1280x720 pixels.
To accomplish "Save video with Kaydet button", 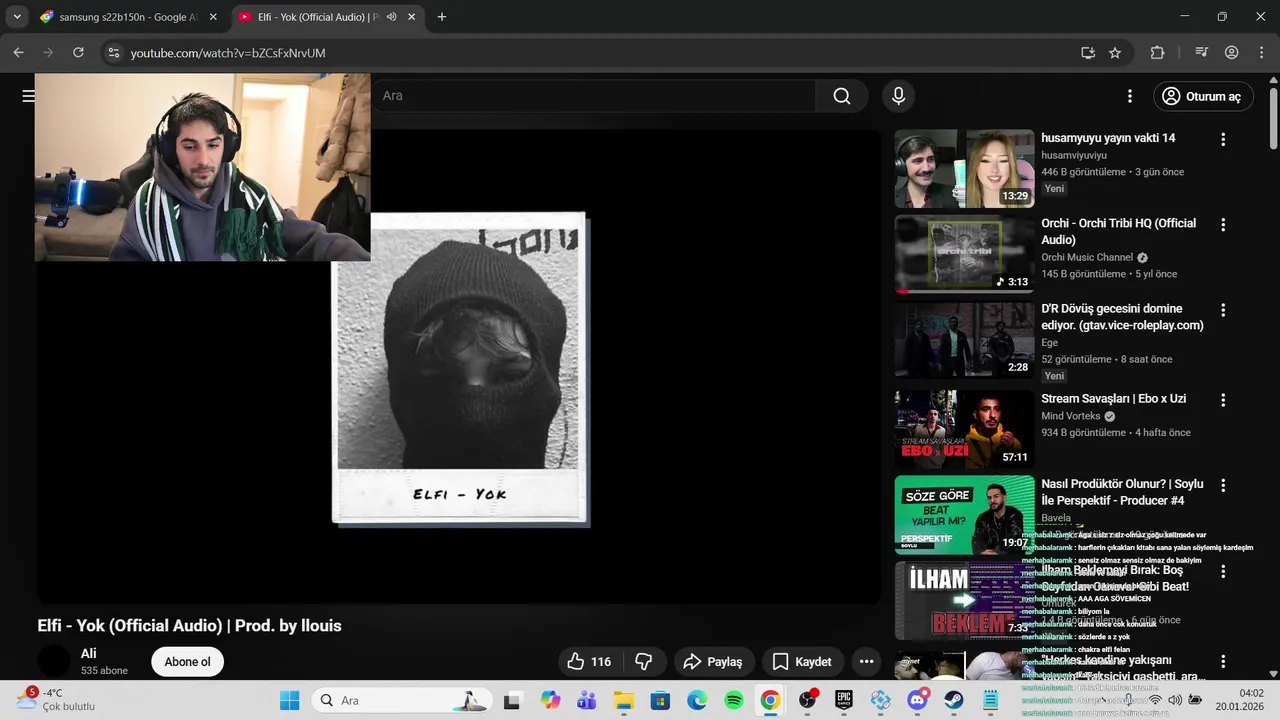I will 802,662.
